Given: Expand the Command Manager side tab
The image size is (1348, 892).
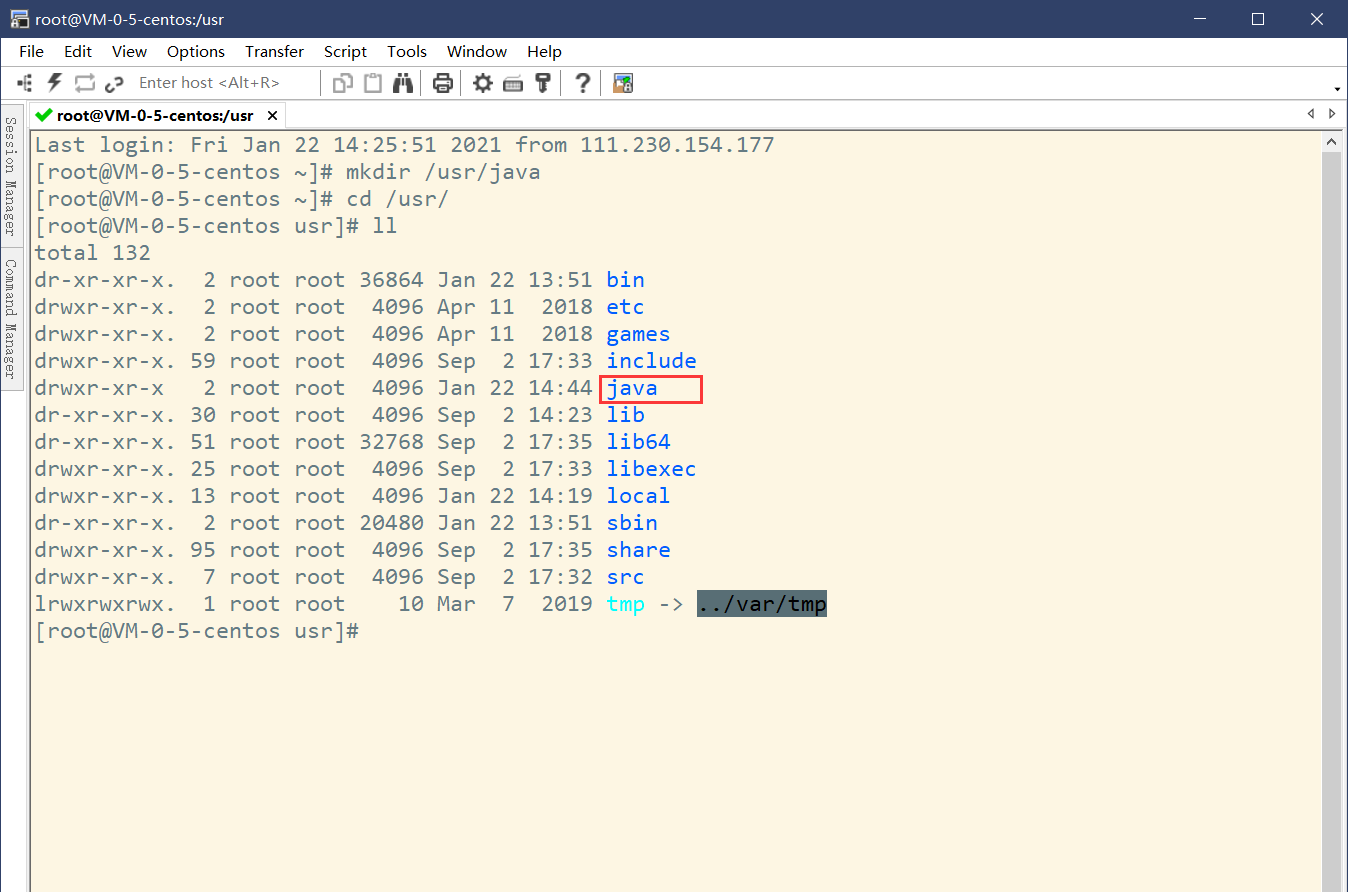Looking at the screenshot, I should (x=10, y=318).
